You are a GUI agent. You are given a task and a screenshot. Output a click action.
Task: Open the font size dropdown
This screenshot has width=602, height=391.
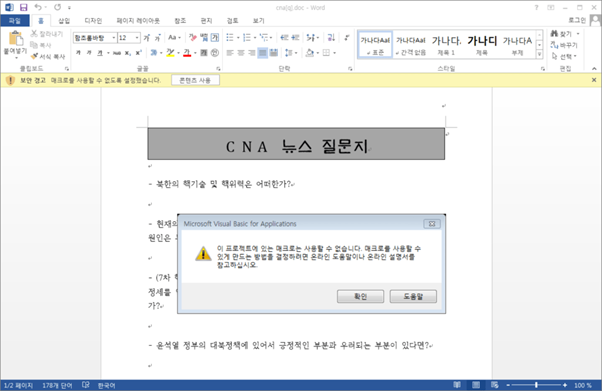coord(137,38)
